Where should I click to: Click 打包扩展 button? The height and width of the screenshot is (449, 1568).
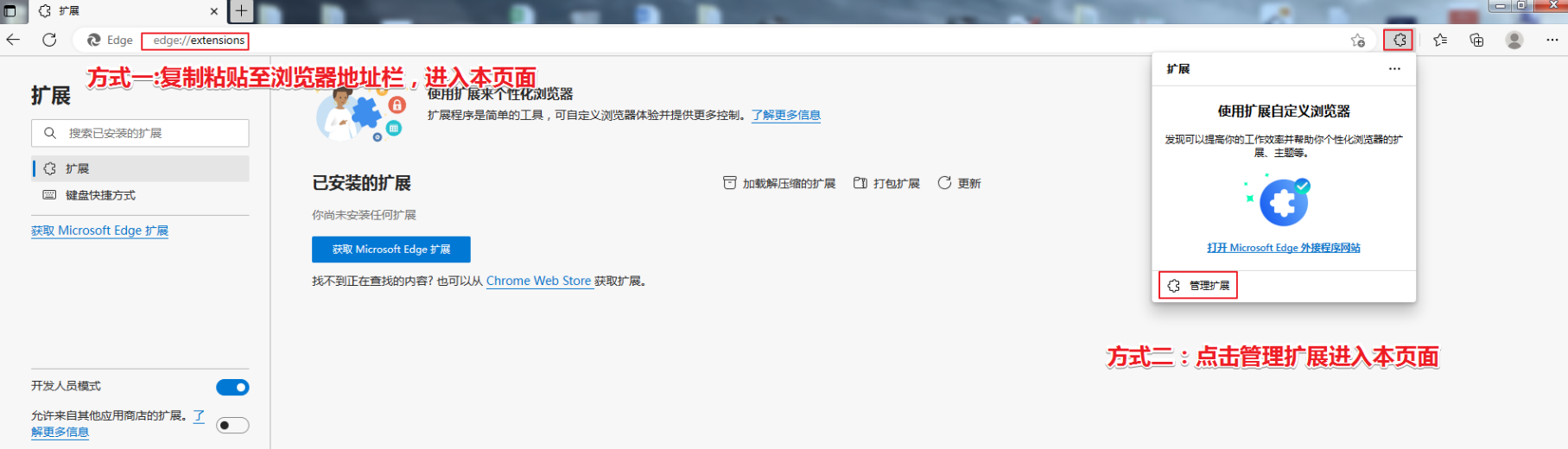tap(886, 183)
